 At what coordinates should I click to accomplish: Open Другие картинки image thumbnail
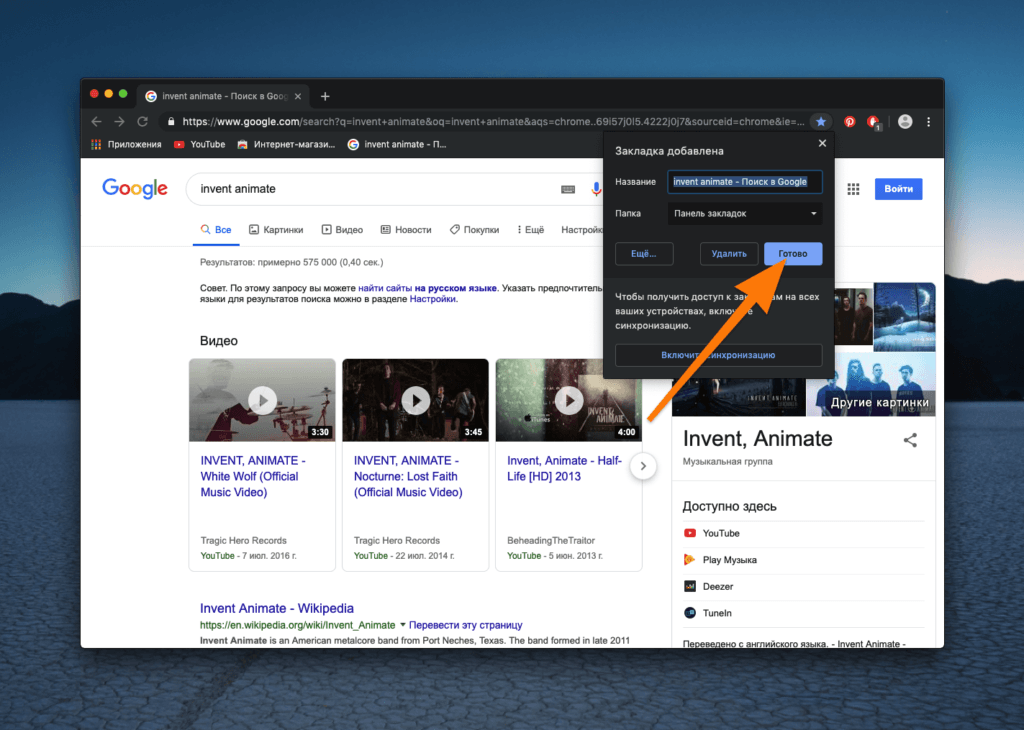click(871, 385)
